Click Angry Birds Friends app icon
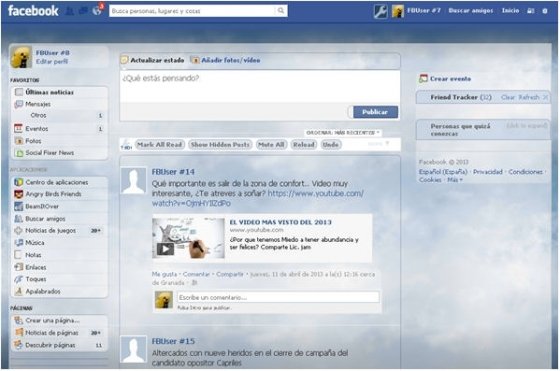The image size is (560, 371). pos(18,194)
